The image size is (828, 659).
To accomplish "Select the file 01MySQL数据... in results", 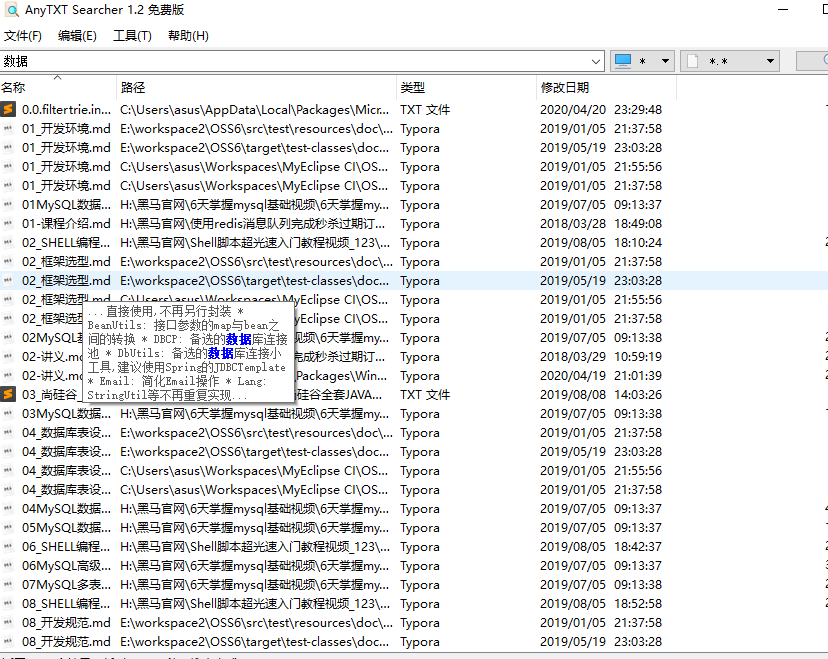I will point(67,204).
